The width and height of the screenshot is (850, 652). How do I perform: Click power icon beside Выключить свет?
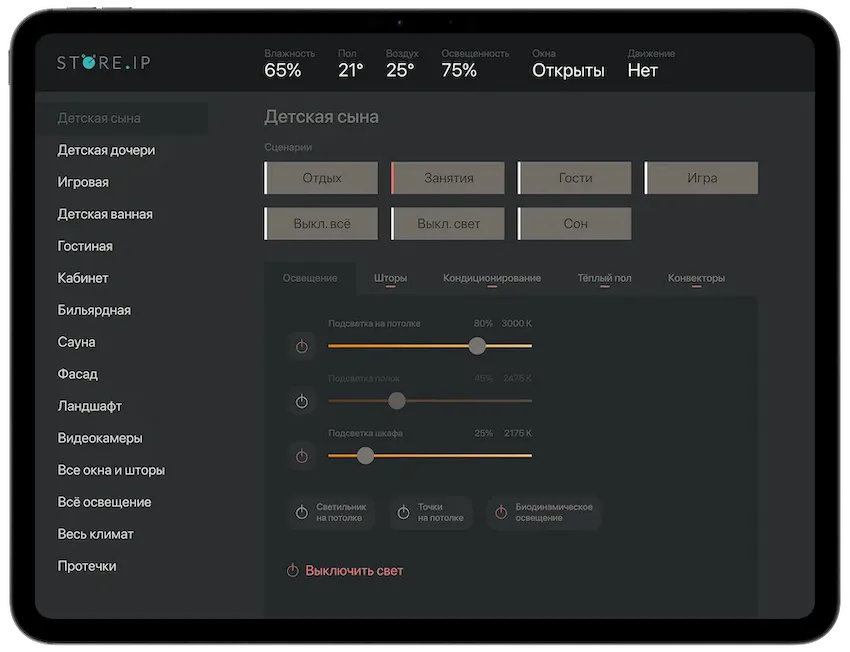(293, 571)
